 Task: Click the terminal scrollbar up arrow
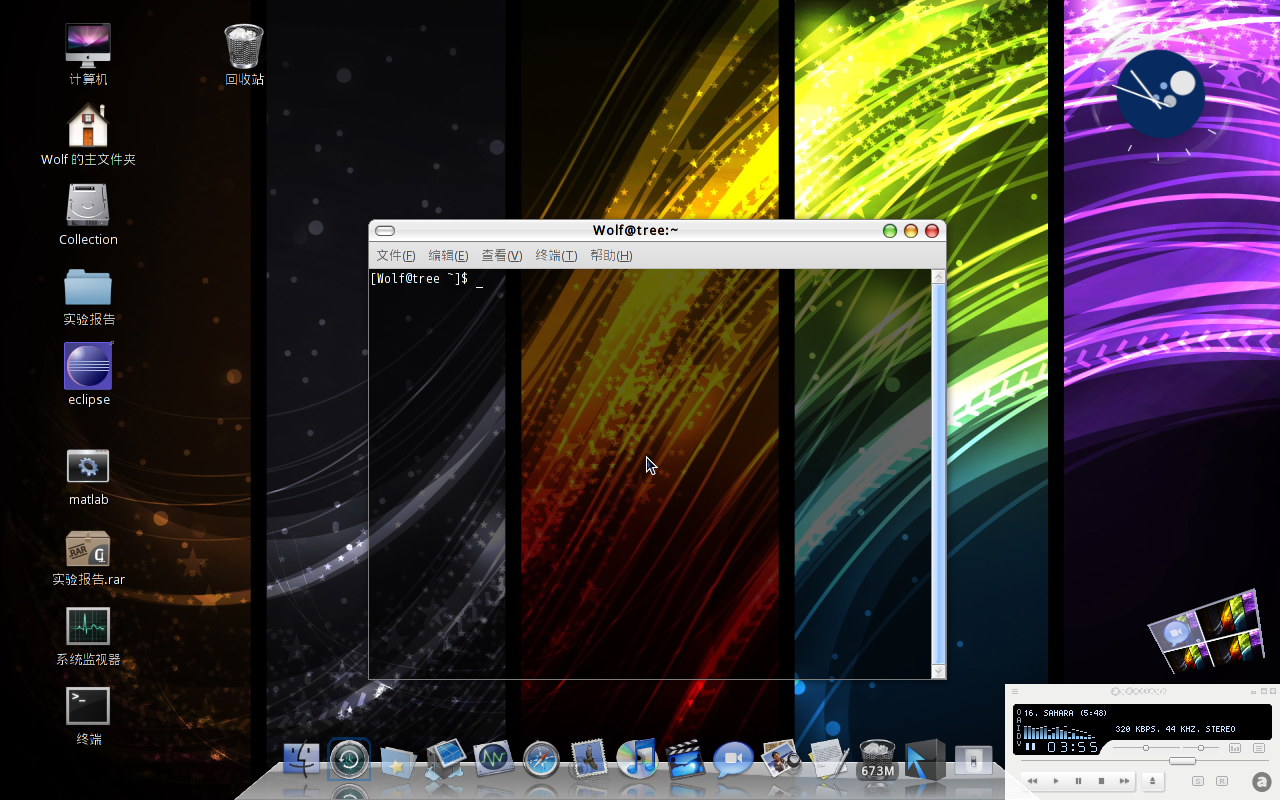pos(938,276)
